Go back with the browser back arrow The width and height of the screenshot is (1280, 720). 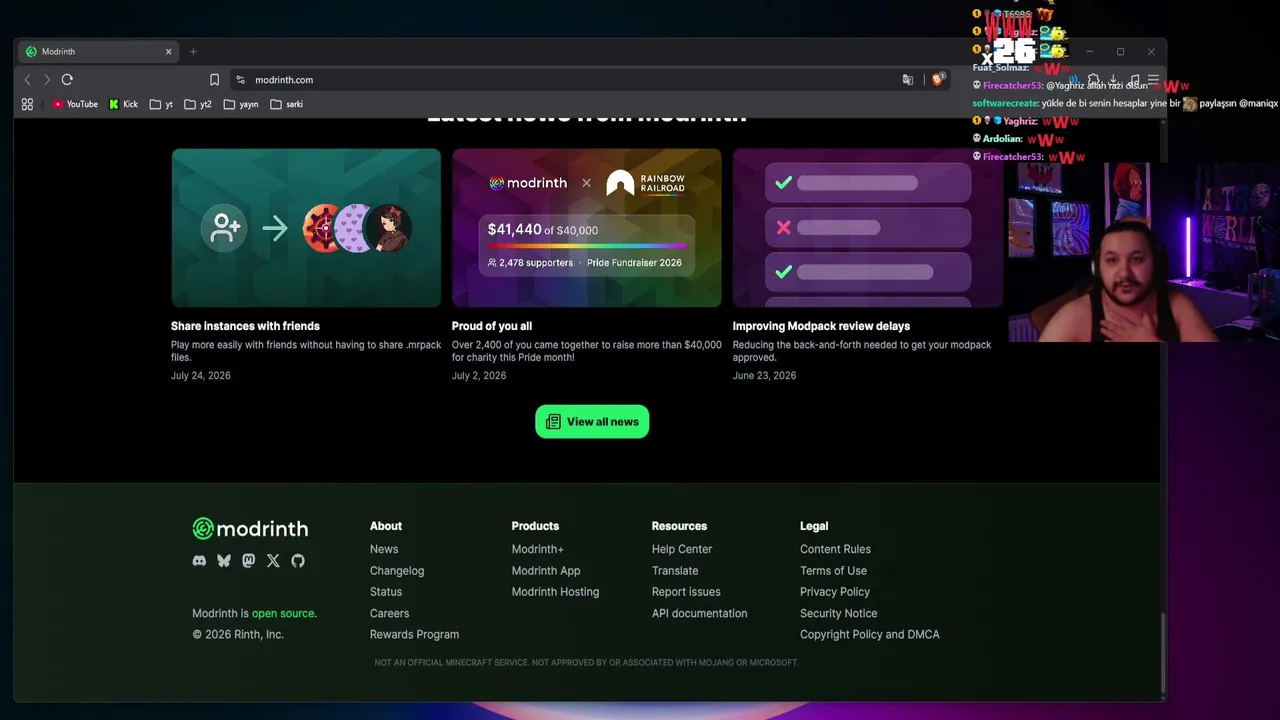(x=27, y=80)
